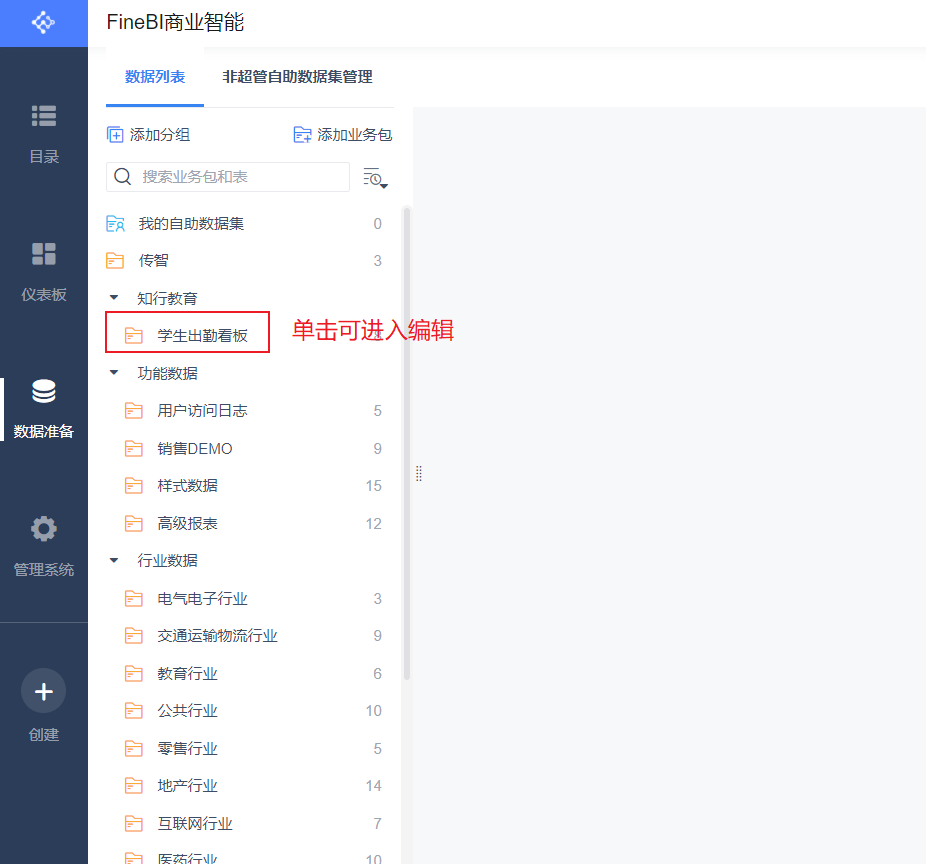Click the 添加业务包 button label
The width and height of the screenshot is (926, 864).
354,135
